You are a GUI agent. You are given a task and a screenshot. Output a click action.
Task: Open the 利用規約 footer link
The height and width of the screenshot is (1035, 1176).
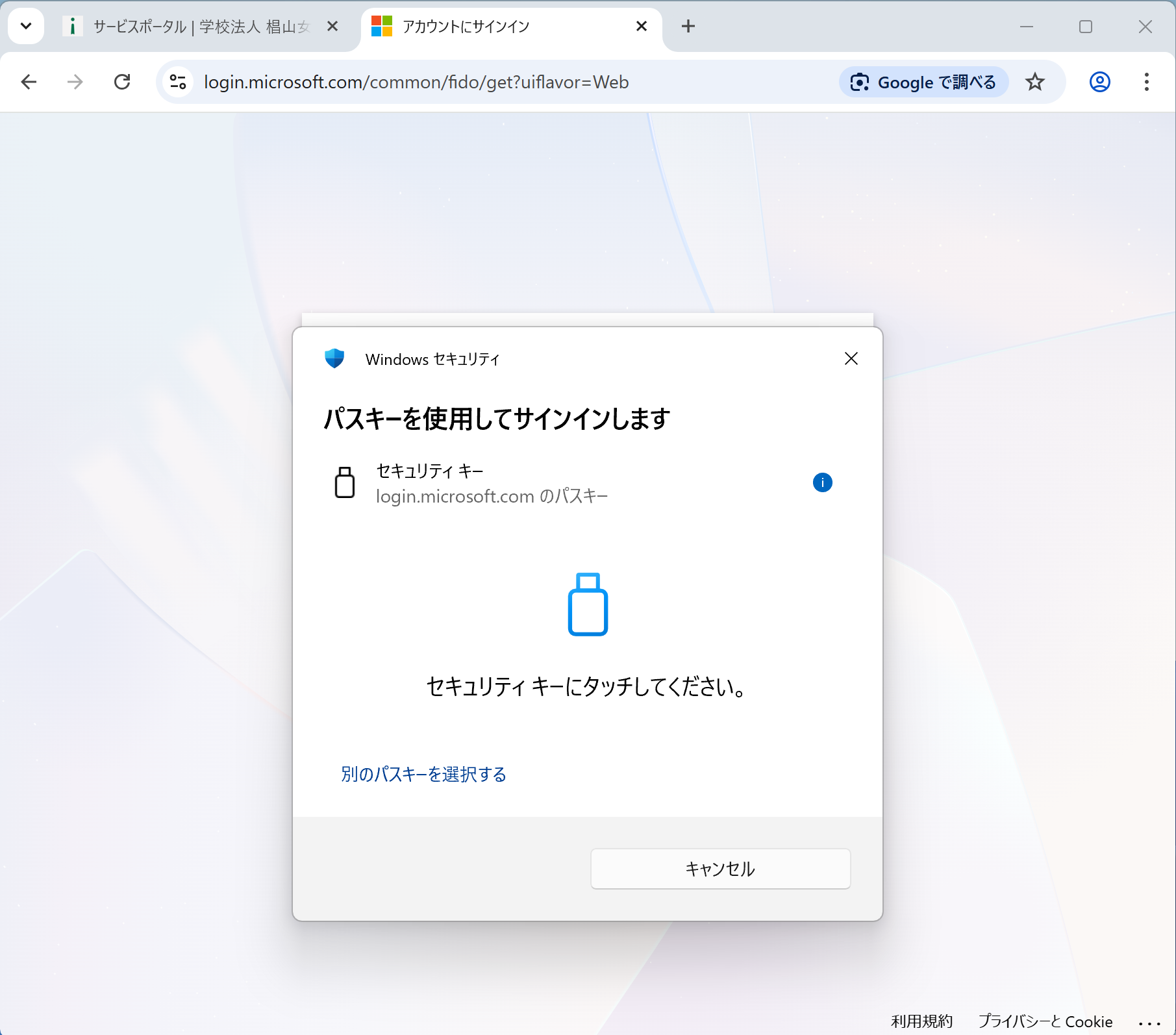[921, 1021]
